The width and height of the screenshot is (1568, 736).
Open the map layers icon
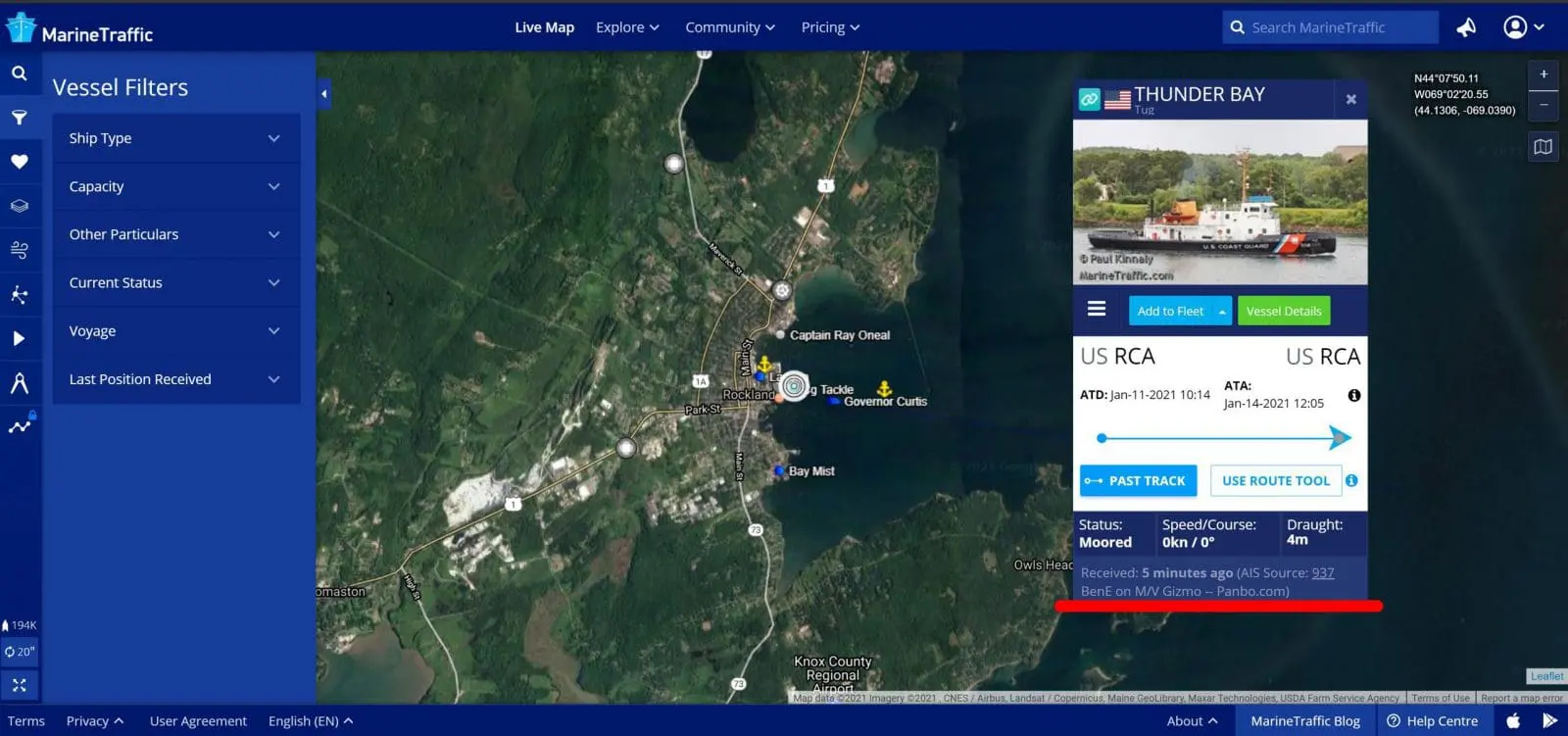point(20,206)
